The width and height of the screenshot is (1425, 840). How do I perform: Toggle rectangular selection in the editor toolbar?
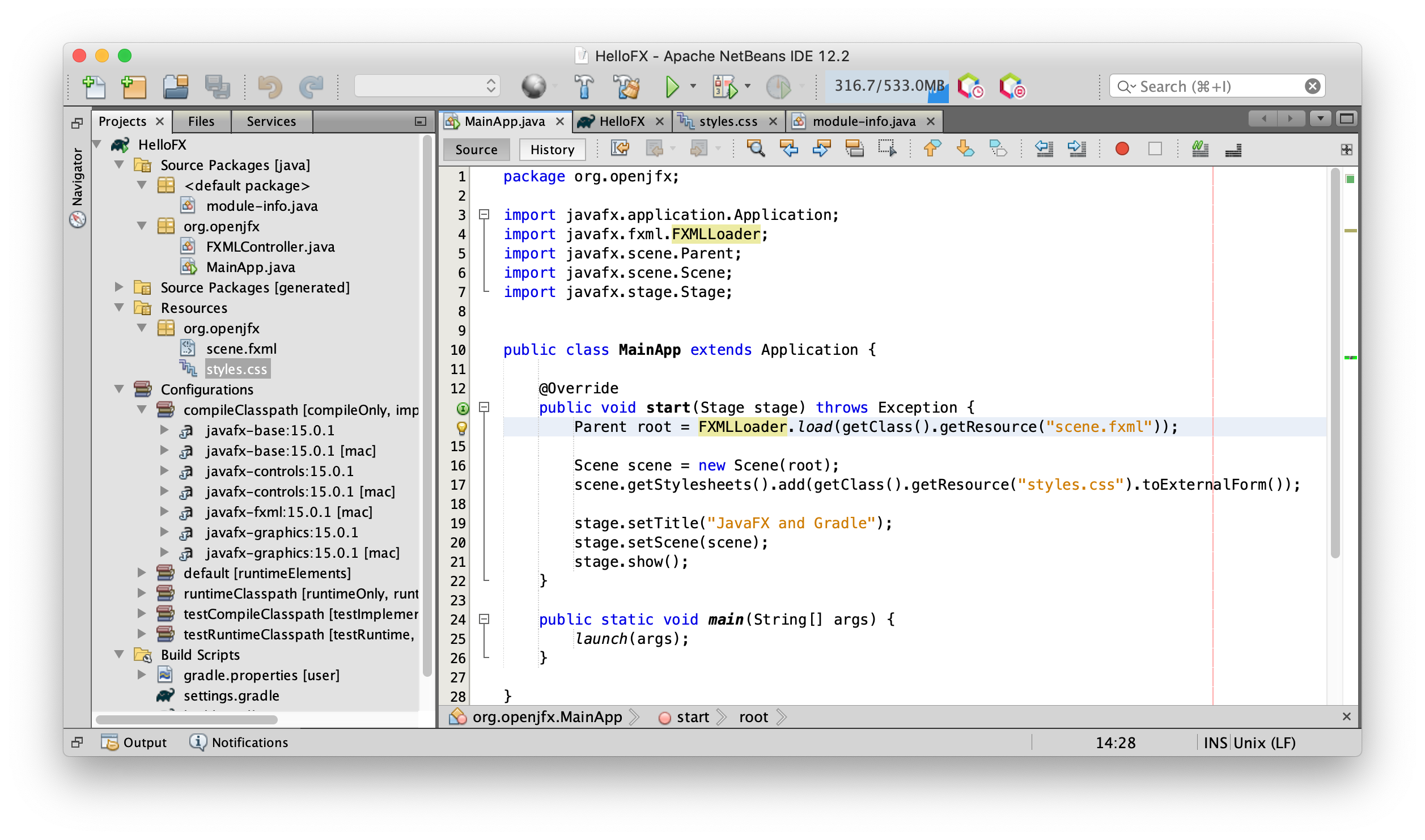pos(887,149)
